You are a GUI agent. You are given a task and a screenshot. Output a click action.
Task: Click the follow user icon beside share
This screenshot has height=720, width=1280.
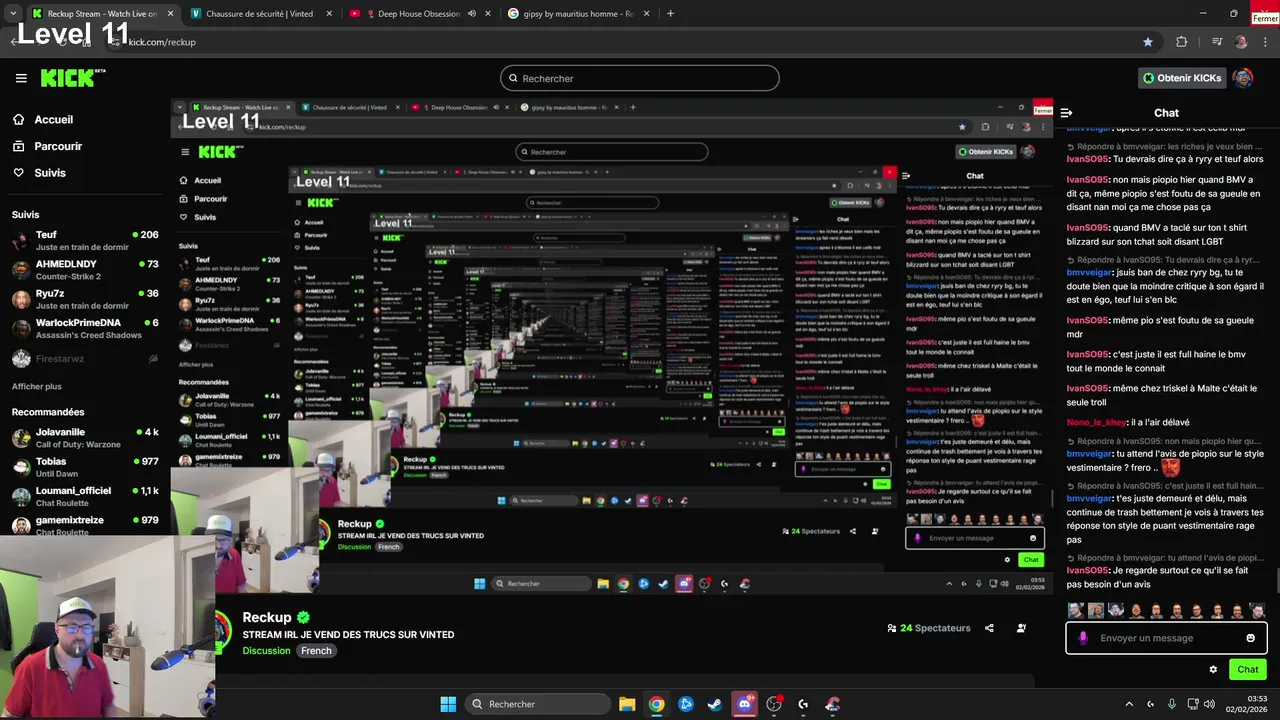[1021, 628]
